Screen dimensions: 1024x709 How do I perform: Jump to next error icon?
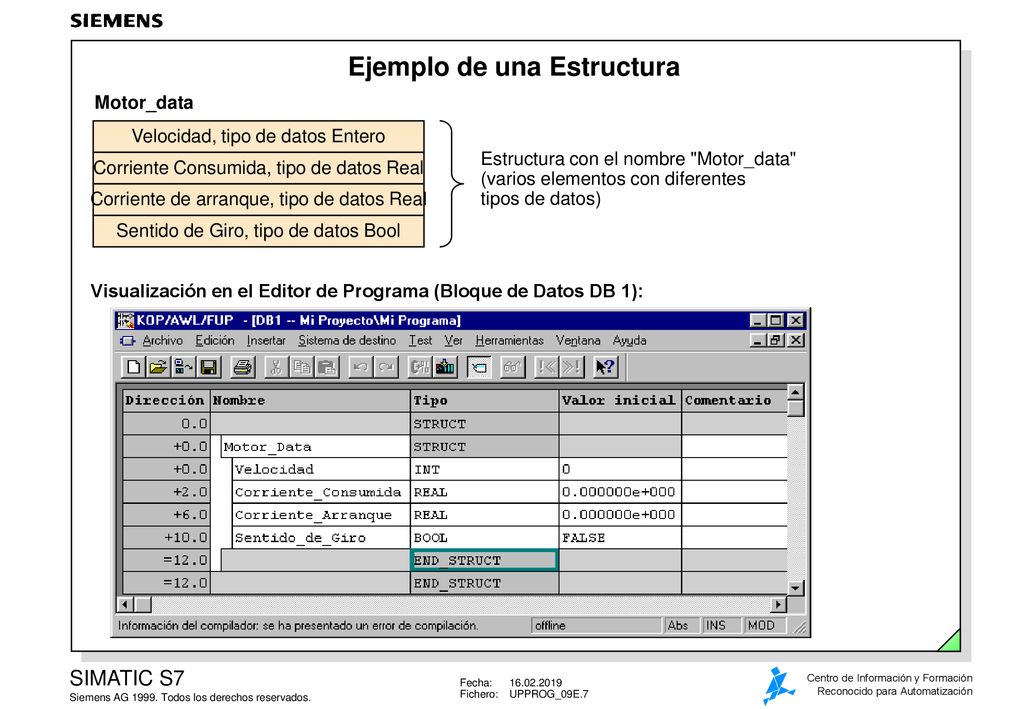571,368
